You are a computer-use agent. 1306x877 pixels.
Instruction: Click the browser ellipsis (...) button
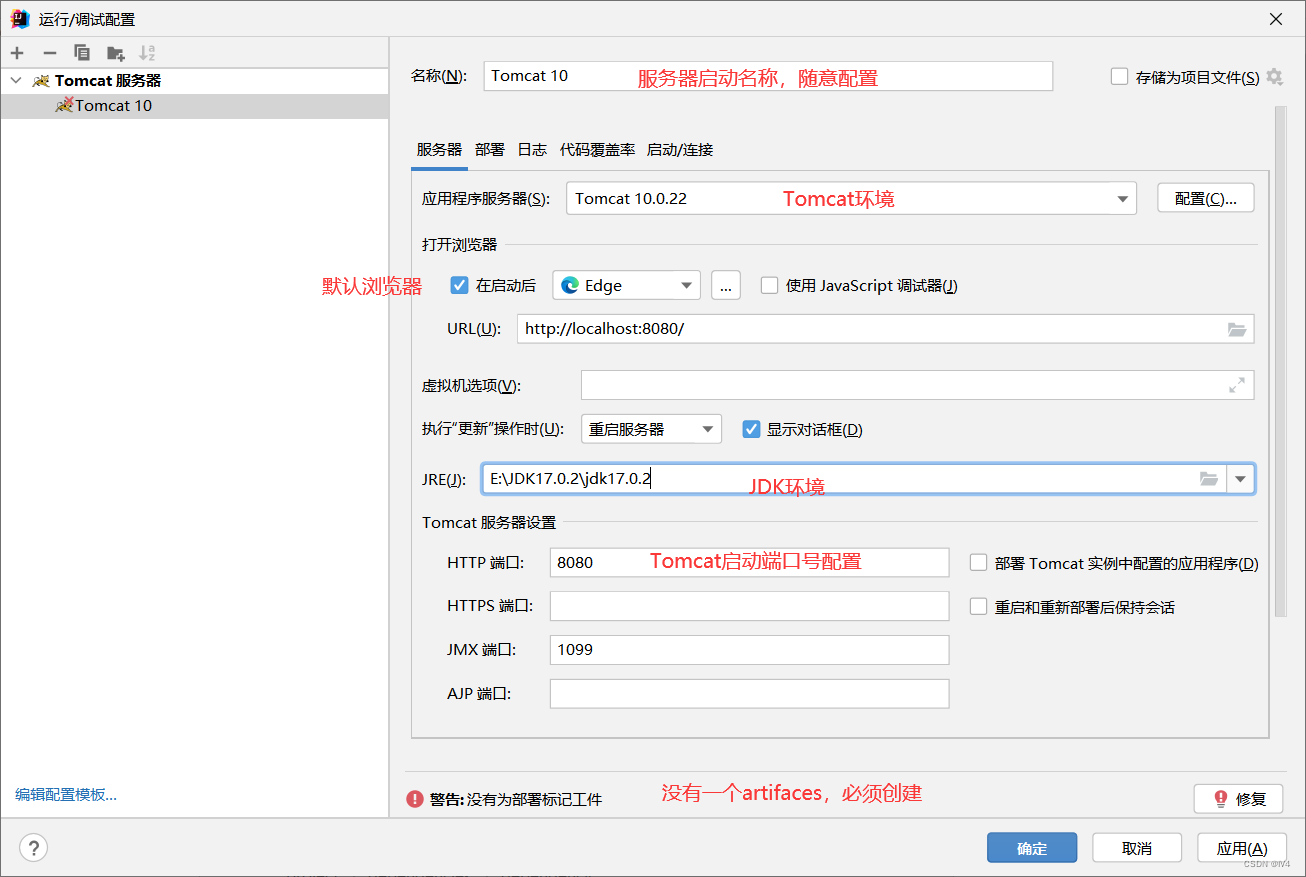726,285
